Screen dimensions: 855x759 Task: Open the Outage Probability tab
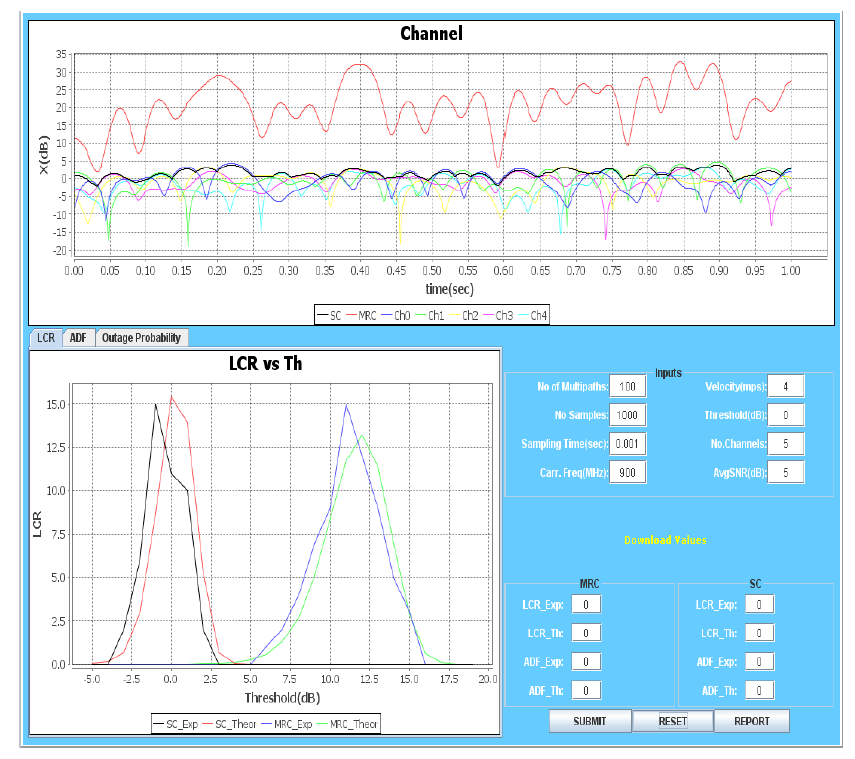[x=141, y=338]
